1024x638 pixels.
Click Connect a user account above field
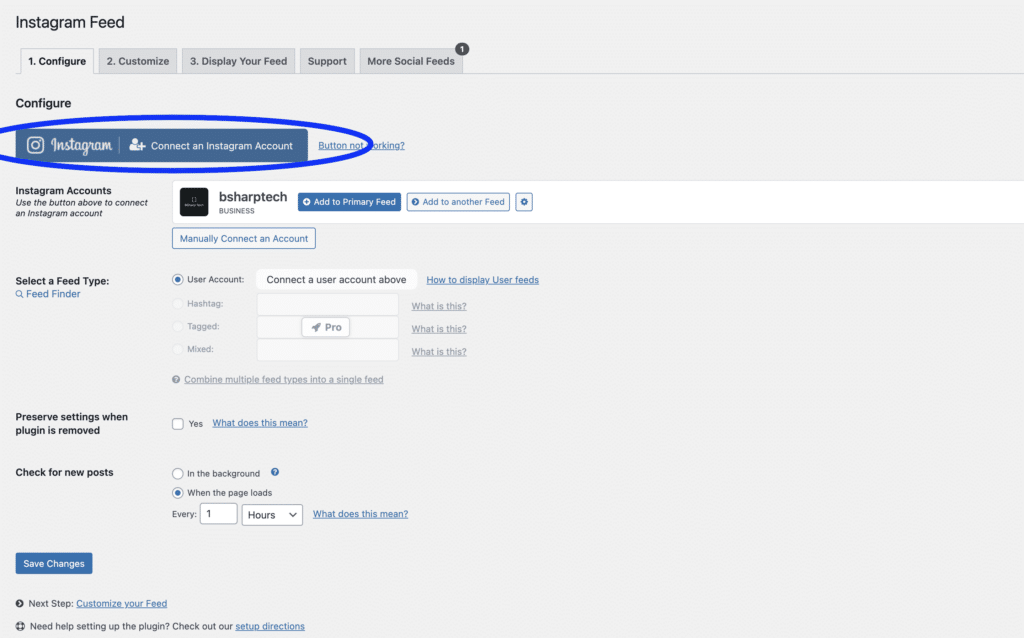[x=336, y=279]
